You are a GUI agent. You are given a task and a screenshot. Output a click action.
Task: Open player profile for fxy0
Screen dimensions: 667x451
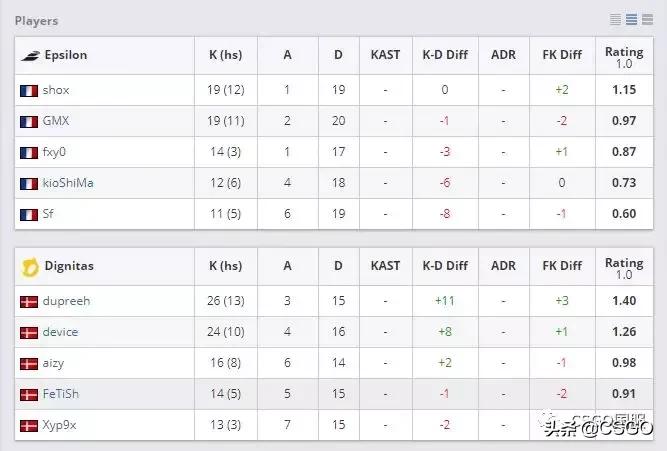click(54, 152)
